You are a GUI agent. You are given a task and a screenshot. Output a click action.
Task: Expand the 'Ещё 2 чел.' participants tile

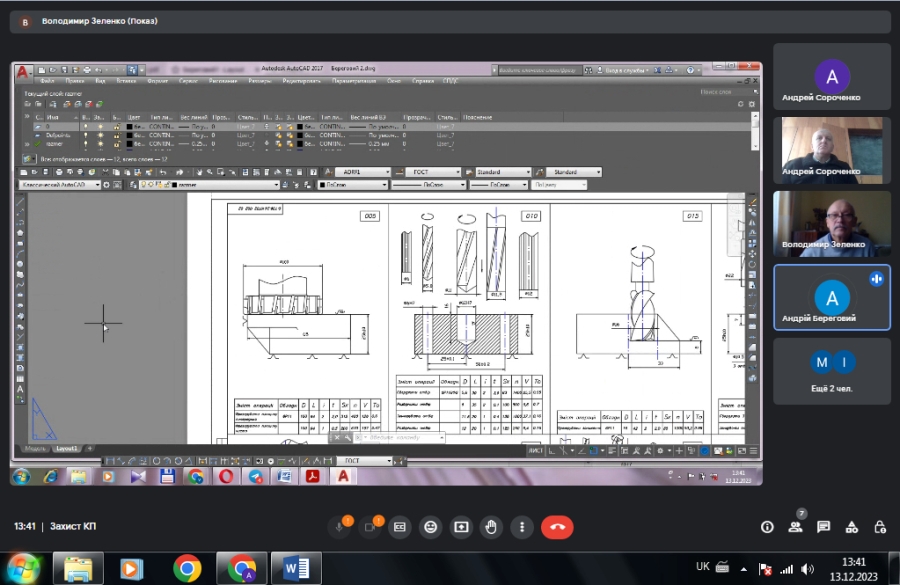[x=831, y=371]
